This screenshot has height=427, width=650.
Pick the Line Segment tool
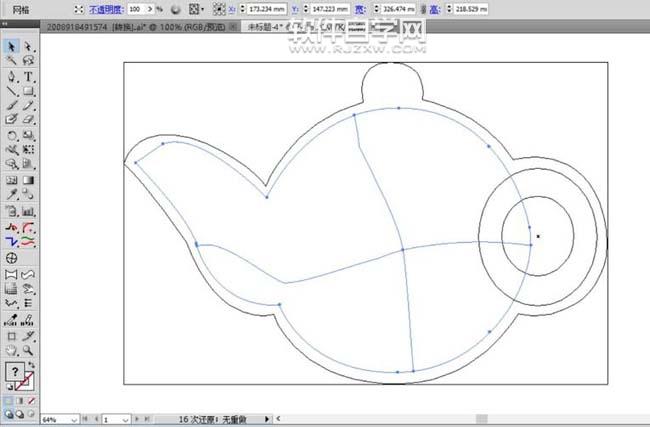12,91
